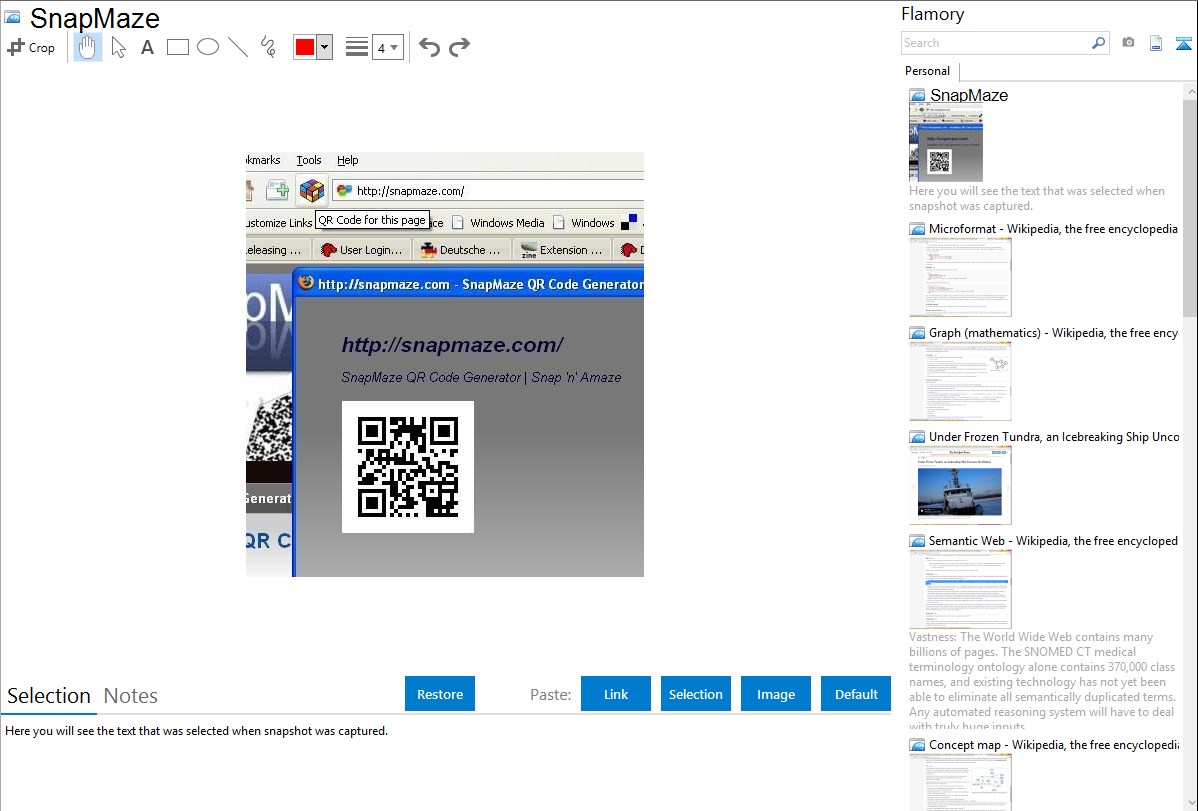Switch to the Notes tab
Image resolution: width=1198 pixels, height=811 pixels.
[131, 696]
